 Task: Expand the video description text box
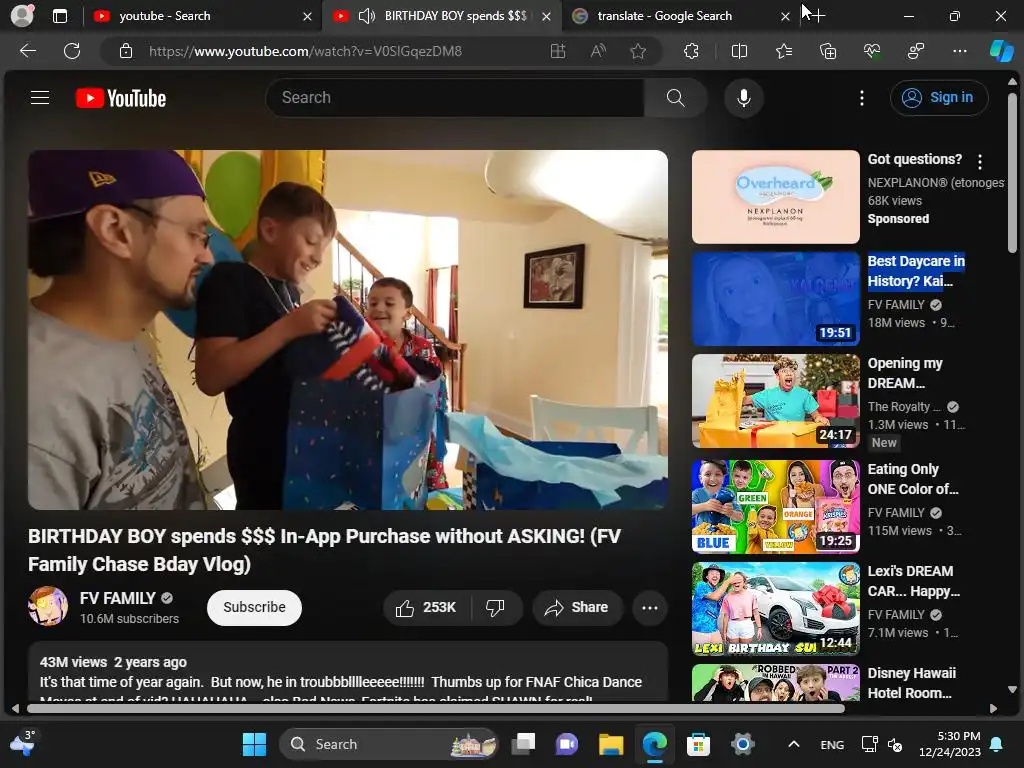pyautogui.click(x=348, y=672)
